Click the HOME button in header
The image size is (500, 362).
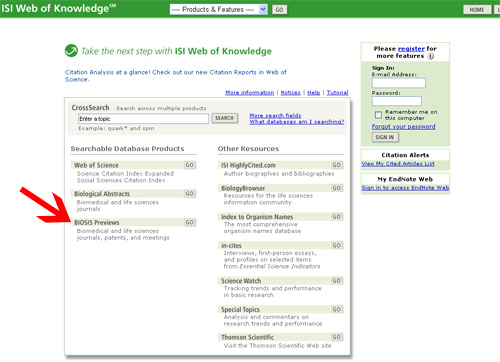pyautogui.click(x=477, y=10)
